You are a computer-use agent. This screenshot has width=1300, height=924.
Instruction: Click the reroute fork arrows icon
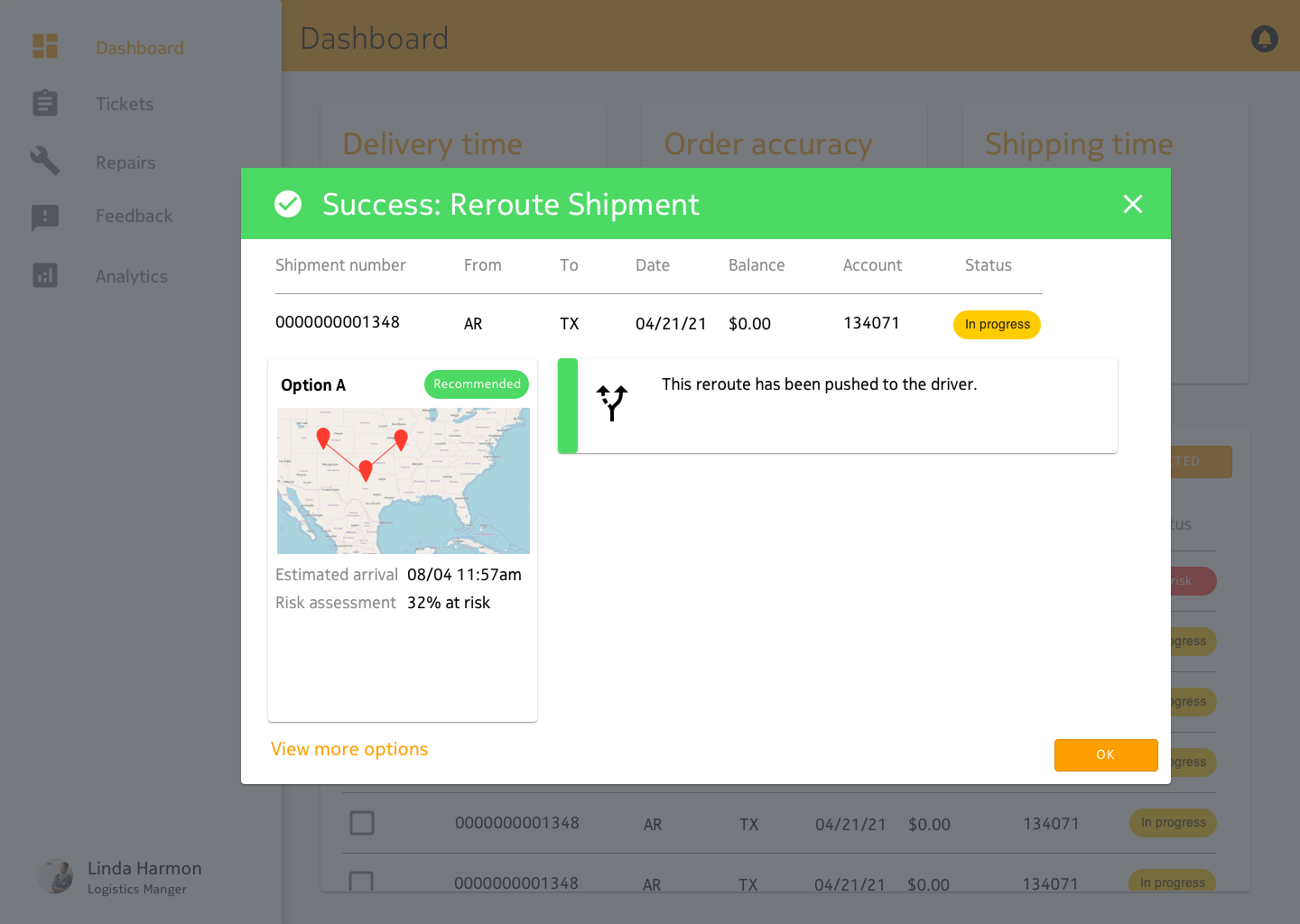click(612, 402)
